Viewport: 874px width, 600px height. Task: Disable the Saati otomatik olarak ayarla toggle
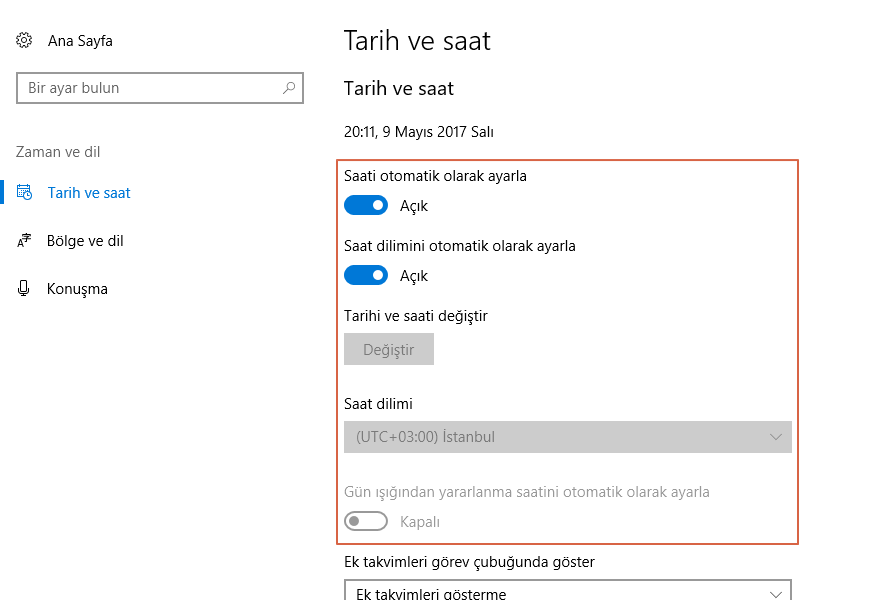coord(366,204)
